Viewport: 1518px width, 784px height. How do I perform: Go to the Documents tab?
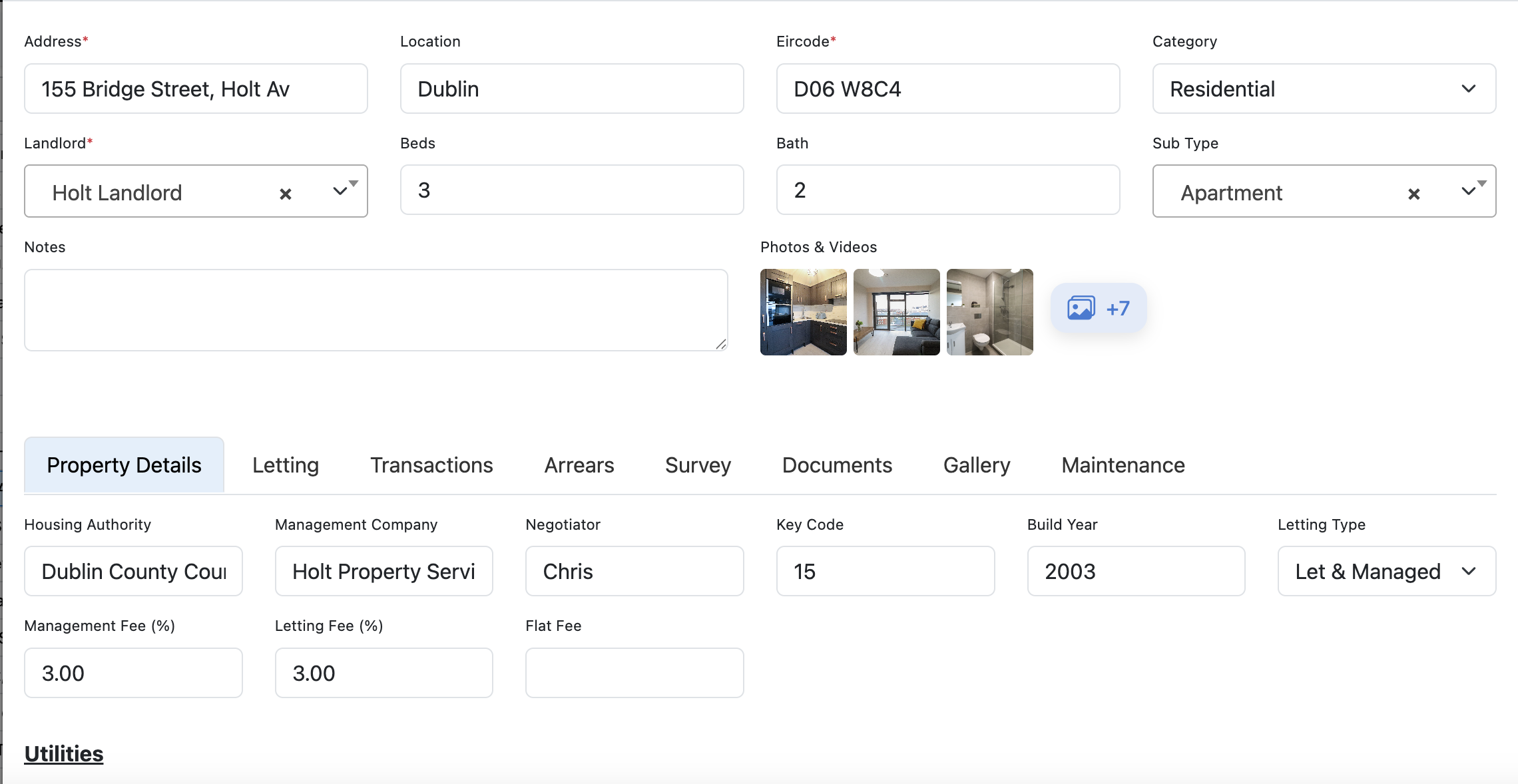point(837,465)
